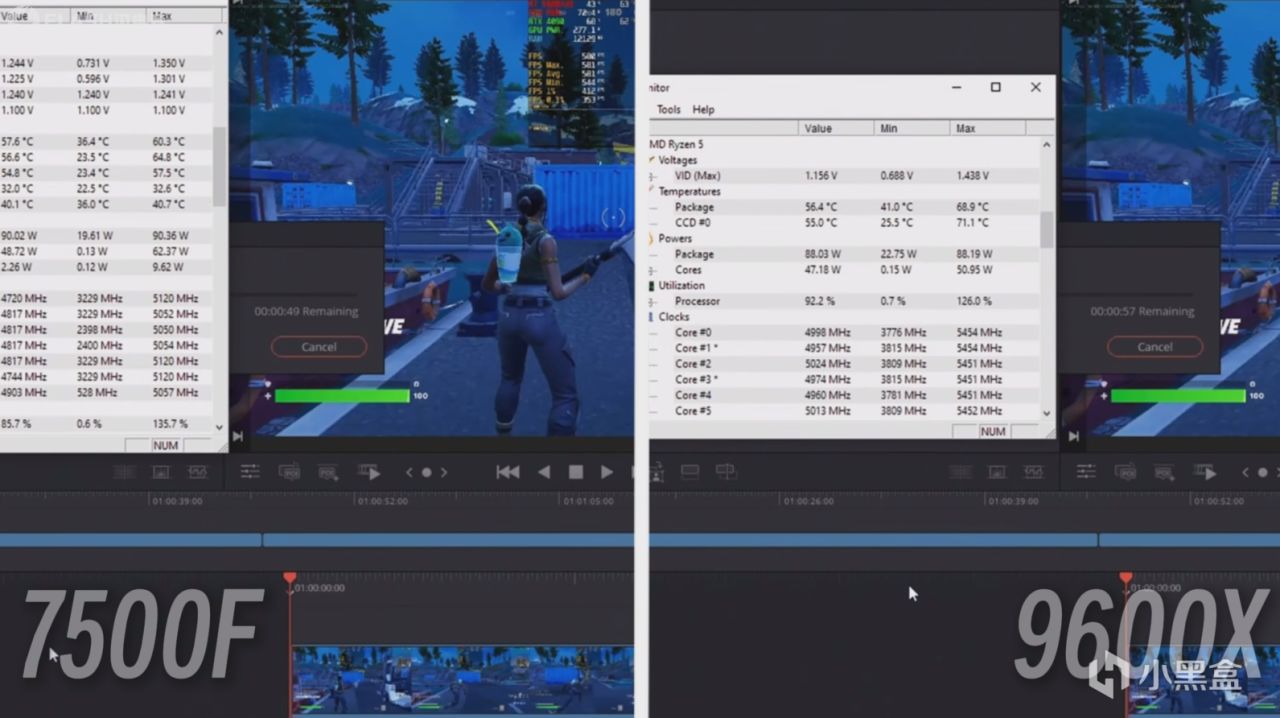The height and width of the screenshot is (718, 1280).
Task: Click the red playhead on 7500F timeline
Action: [290, 578]
